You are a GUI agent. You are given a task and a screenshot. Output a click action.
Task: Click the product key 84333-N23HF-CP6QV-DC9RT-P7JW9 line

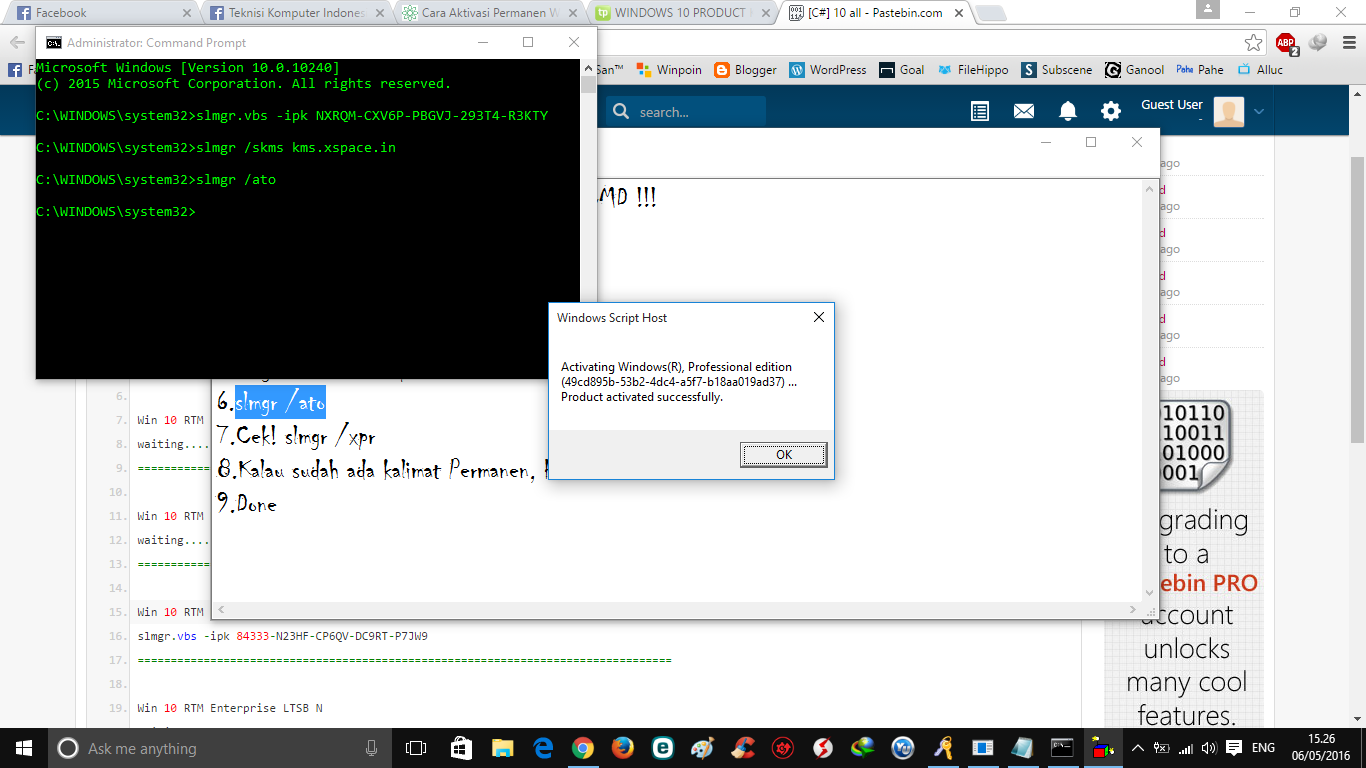283,636
